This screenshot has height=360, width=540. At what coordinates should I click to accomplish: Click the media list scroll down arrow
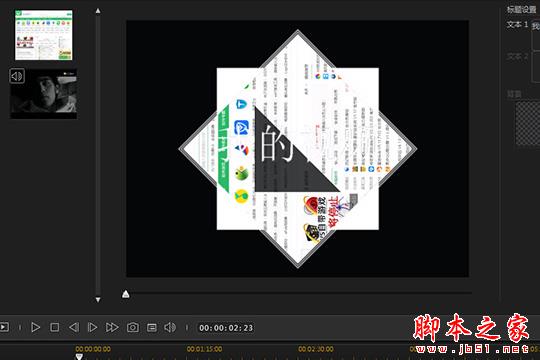[x=98, y=300]
